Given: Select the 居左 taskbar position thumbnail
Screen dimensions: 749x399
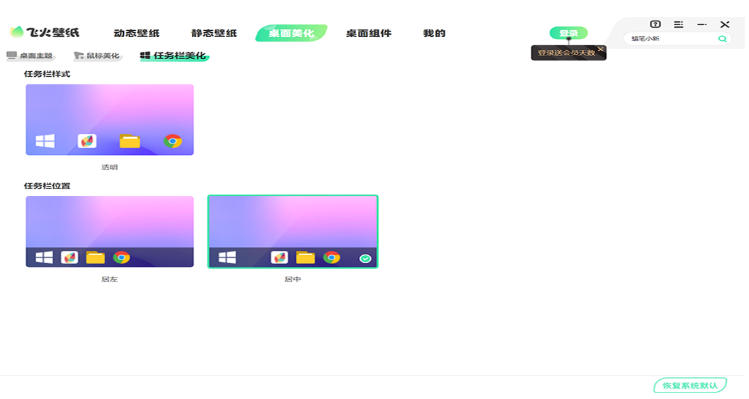Looking at the screenshot, I should [110, 231].
